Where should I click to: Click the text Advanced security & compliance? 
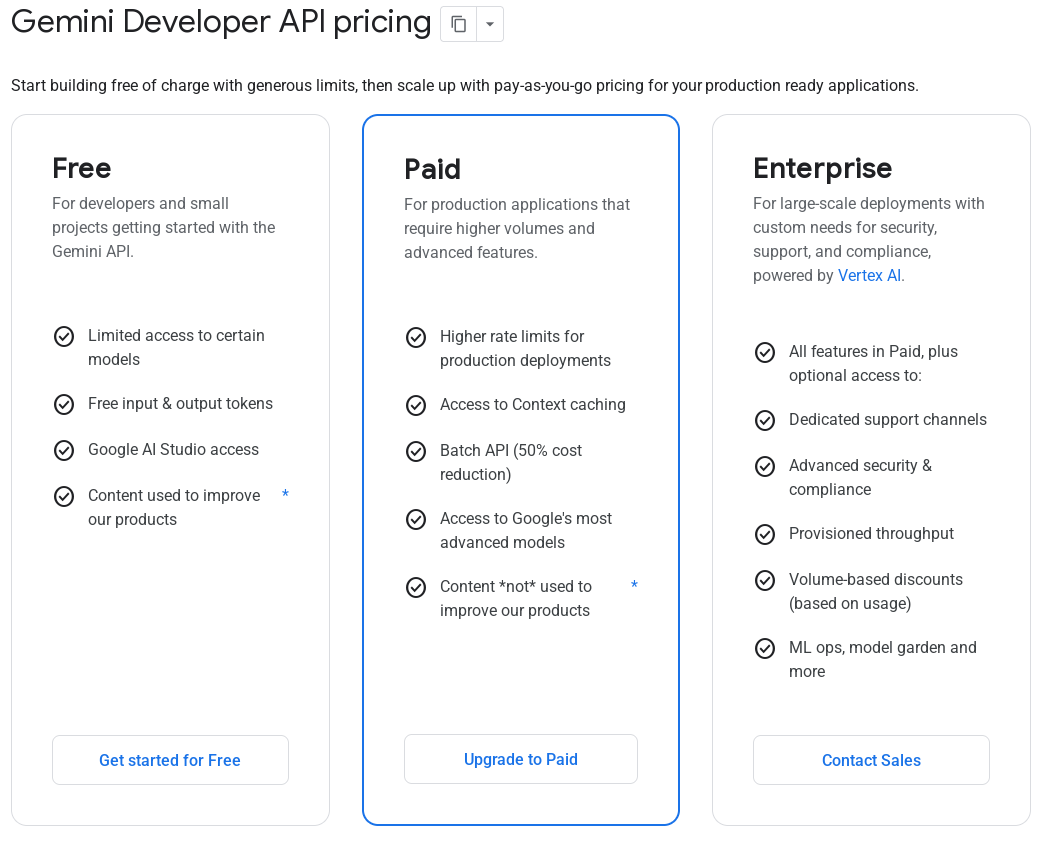[x=860, y=477]
